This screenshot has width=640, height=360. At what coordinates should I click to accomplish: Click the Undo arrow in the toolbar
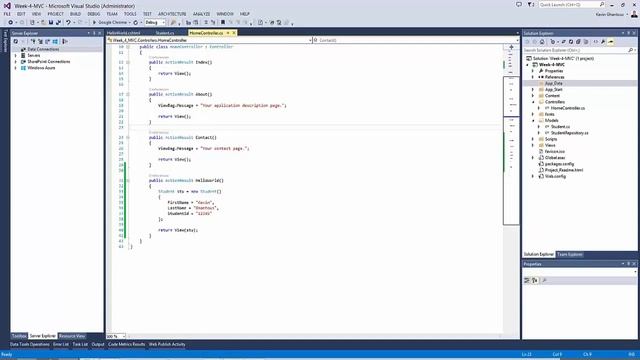(x=68, y=22)
